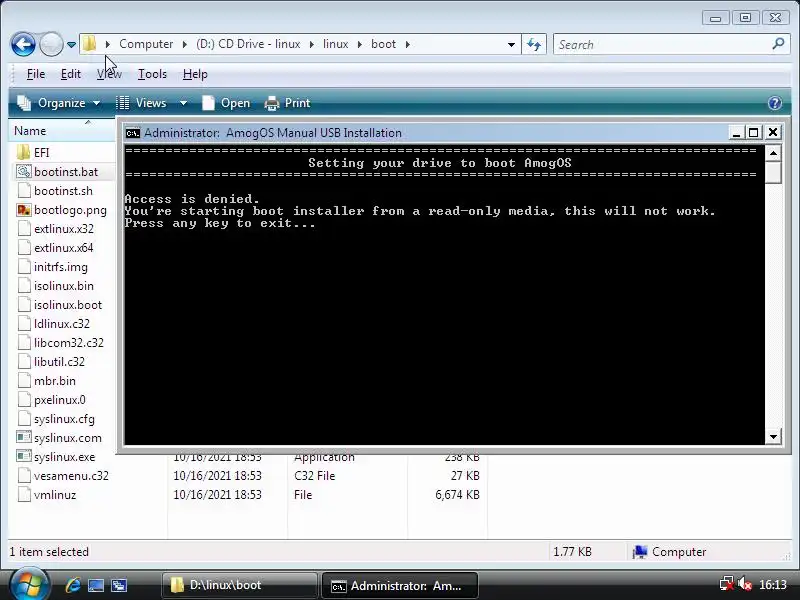Click Show Desktop in Quick Launch

[x=95, y=585]
